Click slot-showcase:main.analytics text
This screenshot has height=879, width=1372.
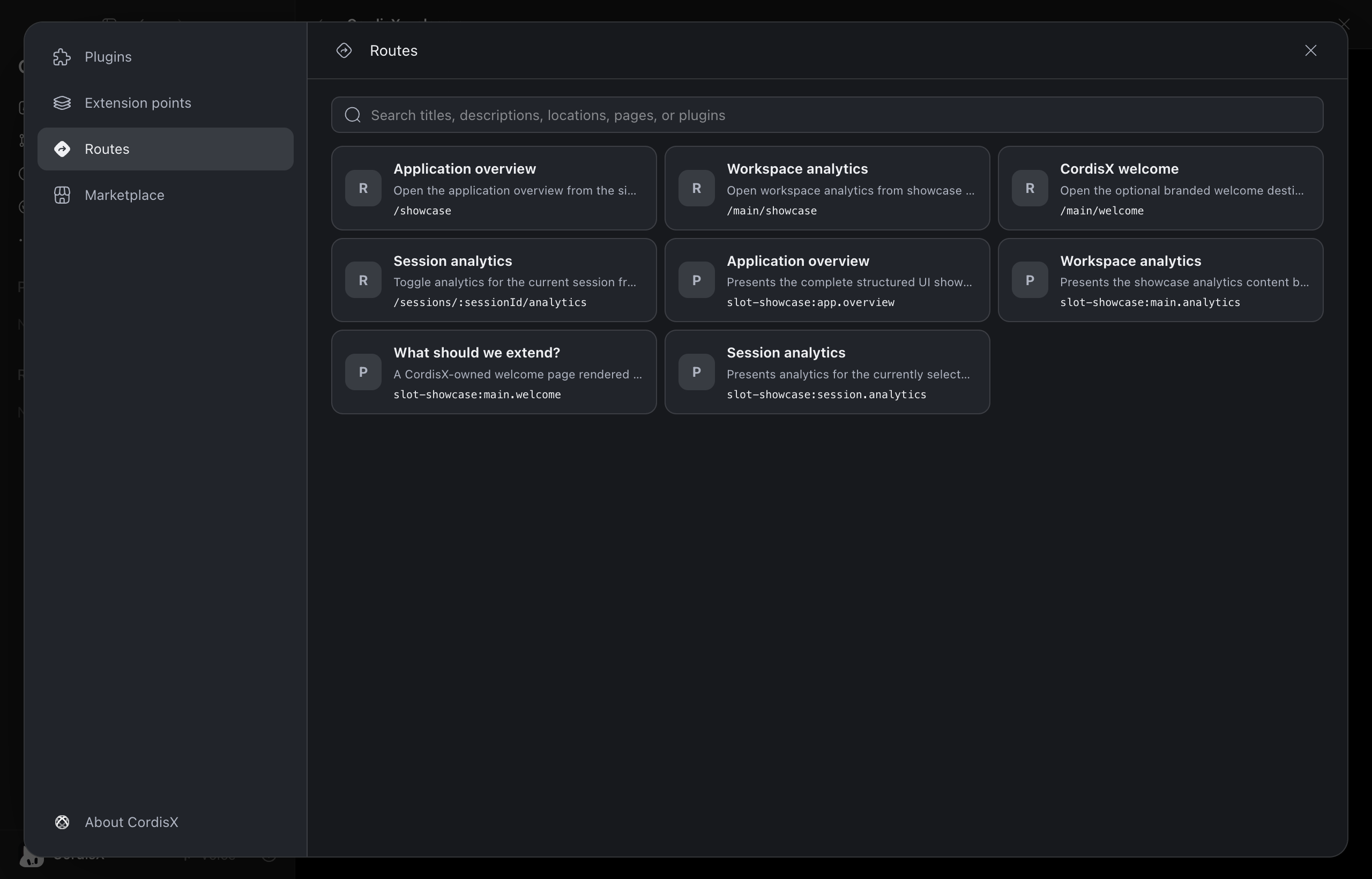1150,302
